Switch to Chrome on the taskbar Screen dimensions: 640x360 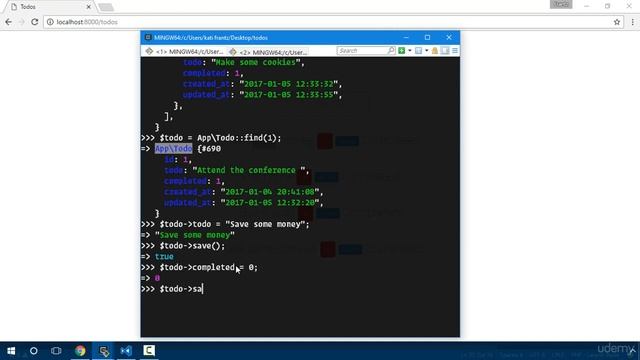tap(80, 351)
